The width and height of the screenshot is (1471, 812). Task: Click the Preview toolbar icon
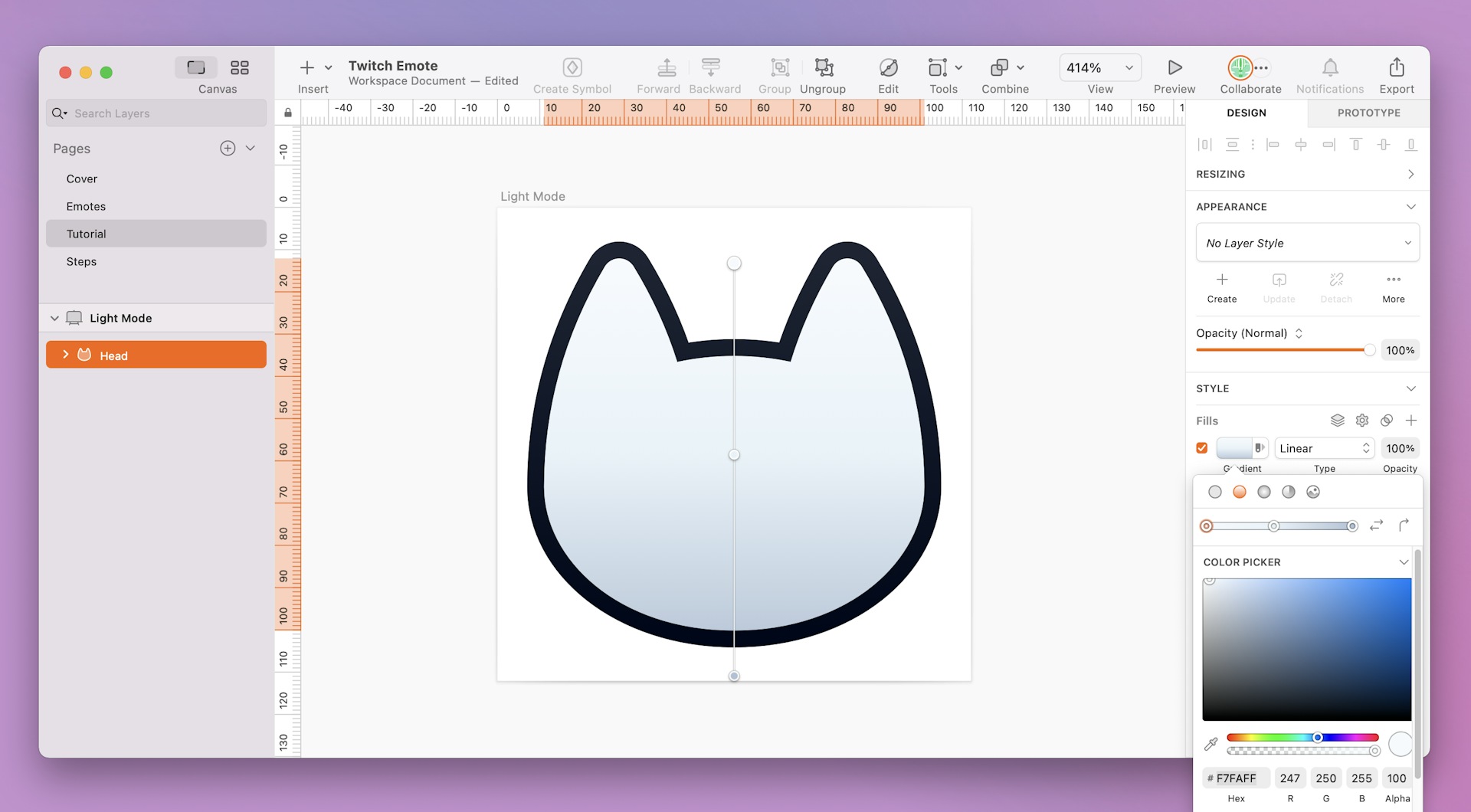coord(1174,67)
